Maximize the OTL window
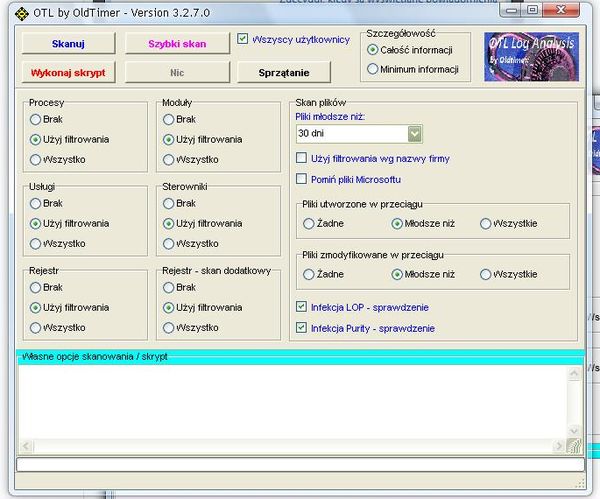Viewport: 600px width, 499px height. [x=532, y=10]
